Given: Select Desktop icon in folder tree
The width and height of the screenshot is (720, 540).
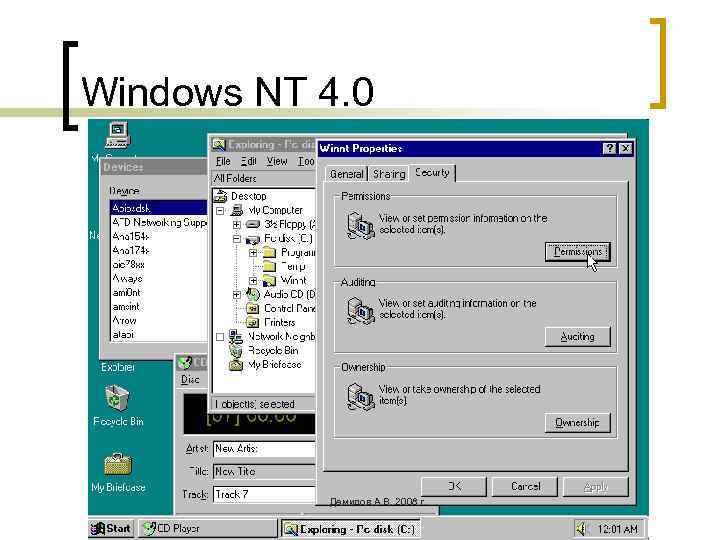Looking at the screenshot, I should (x=220, y=196).
